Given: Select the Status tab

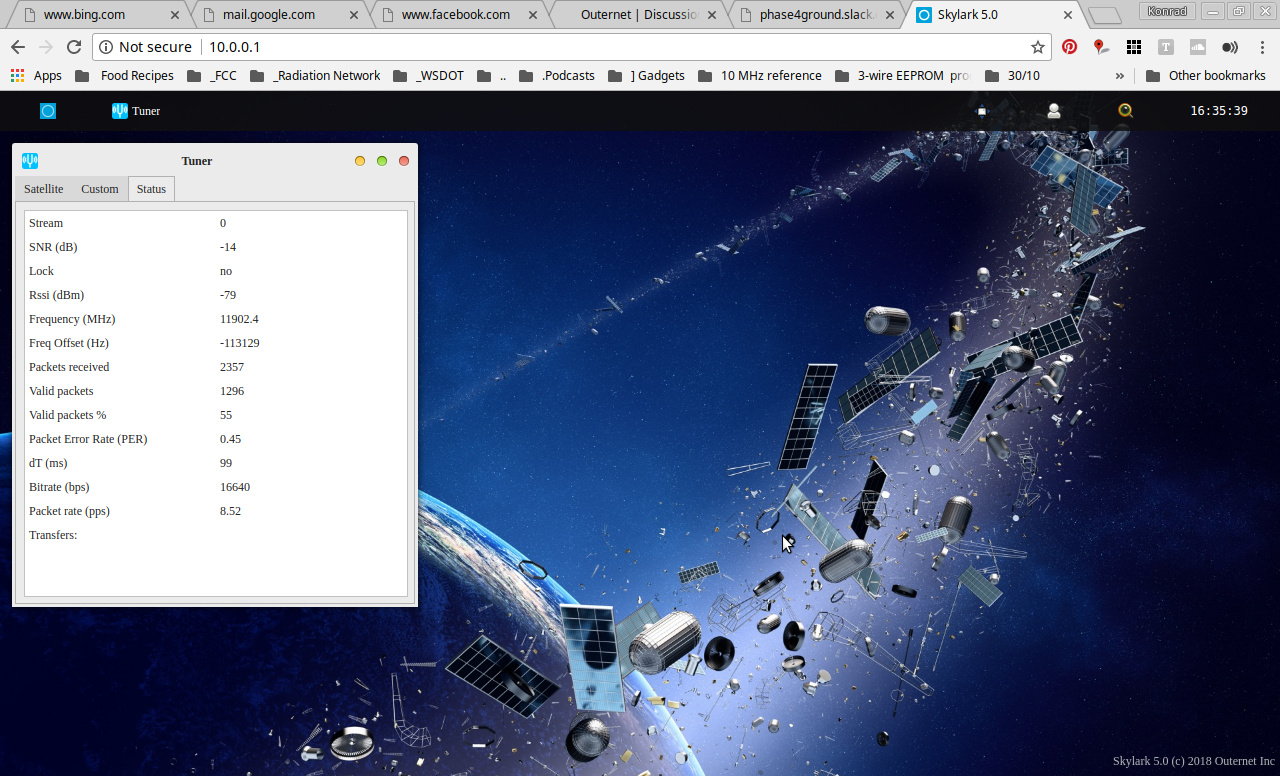Looking at the screenshot, I should click(x=152, y=189).
